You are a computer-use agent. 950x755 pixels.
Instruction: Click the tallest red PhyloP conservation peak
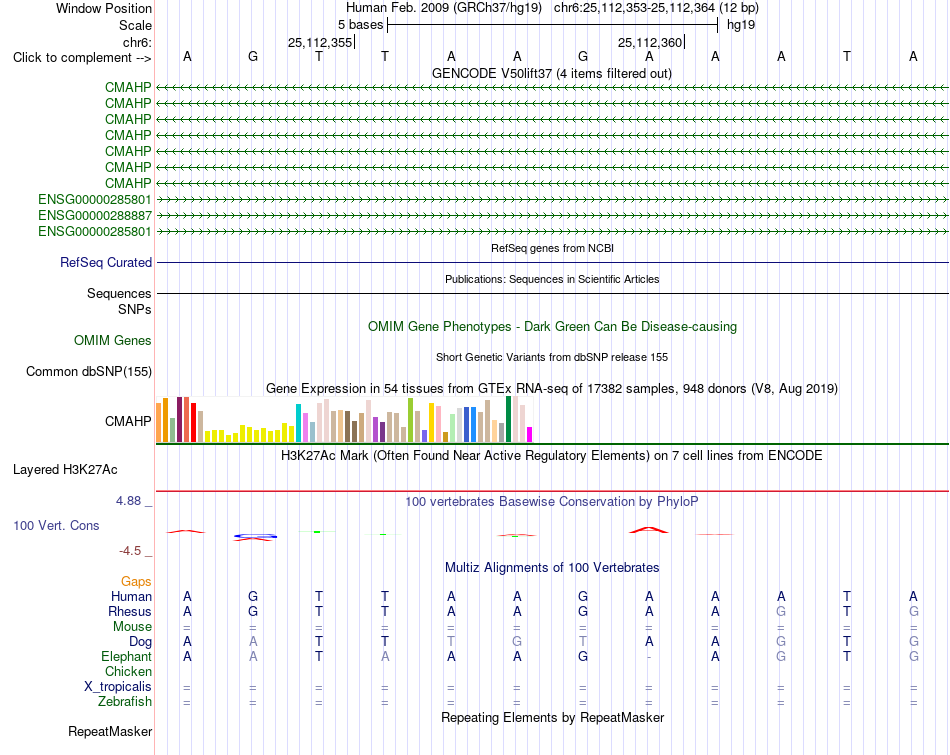click(649, 530)
